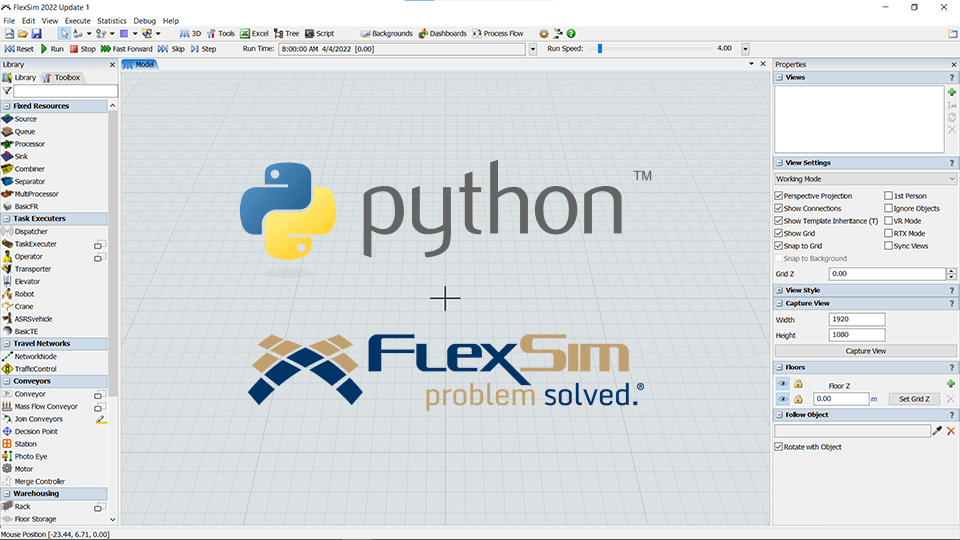Select the NetworkNode object

click(29, 356)
